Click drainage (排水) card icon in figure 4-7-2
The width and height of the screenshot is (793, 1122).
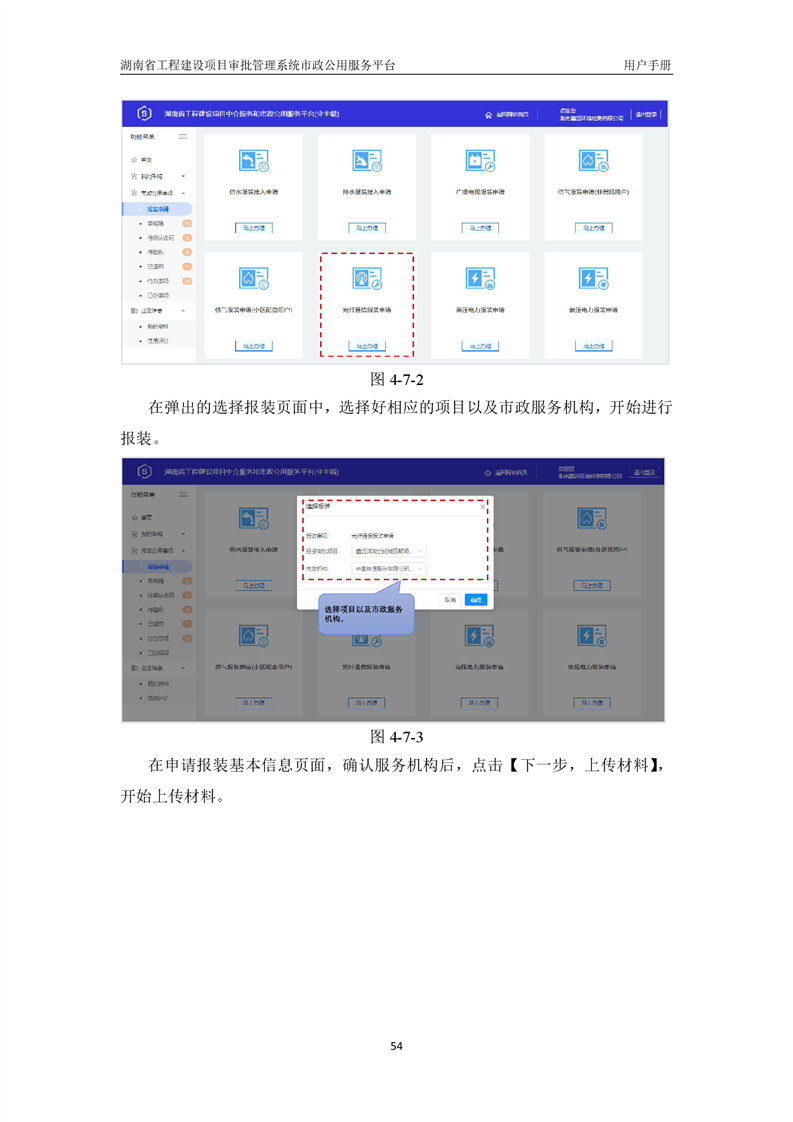pos(366,160)
